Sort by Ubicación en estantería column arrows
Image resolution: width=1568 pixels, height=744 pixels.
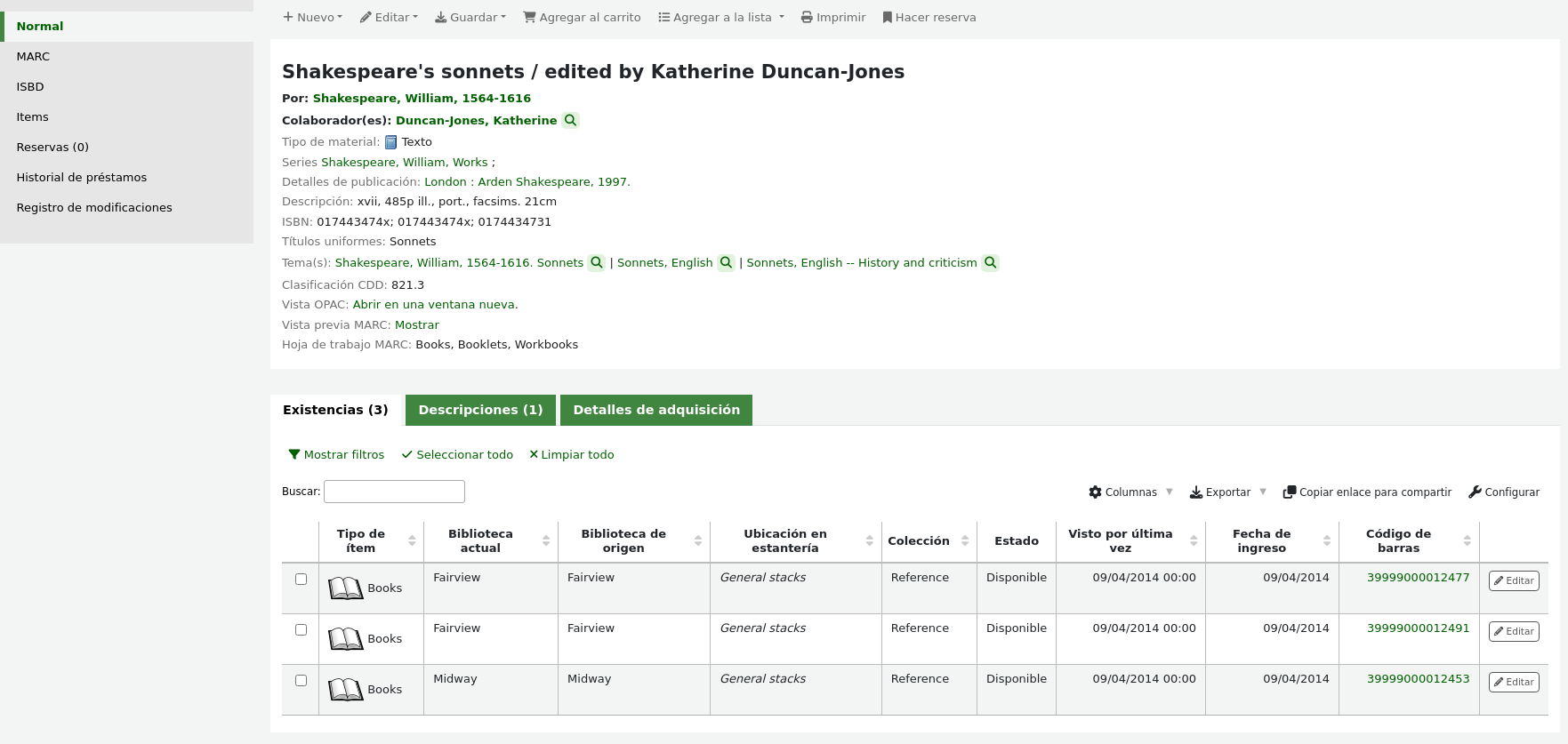[x=870, y=540]
